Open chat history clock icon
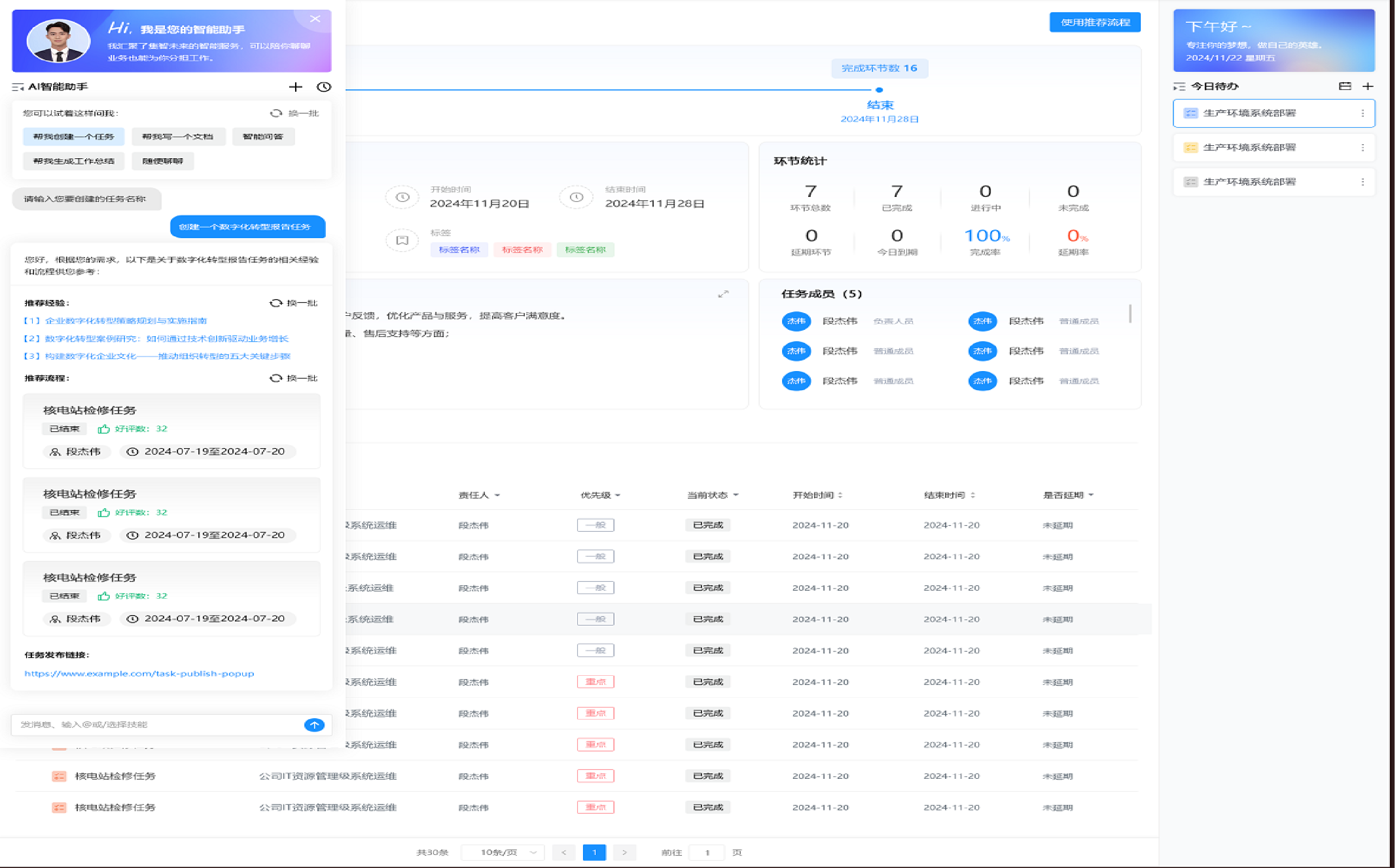This screenshot has width=1395, height=868. pyautogui.click(x=324, y=87)
